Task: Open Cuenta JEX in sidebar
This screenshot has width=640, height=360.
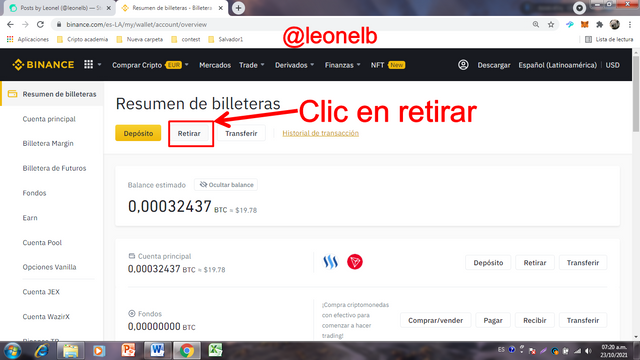Action: 41,292
